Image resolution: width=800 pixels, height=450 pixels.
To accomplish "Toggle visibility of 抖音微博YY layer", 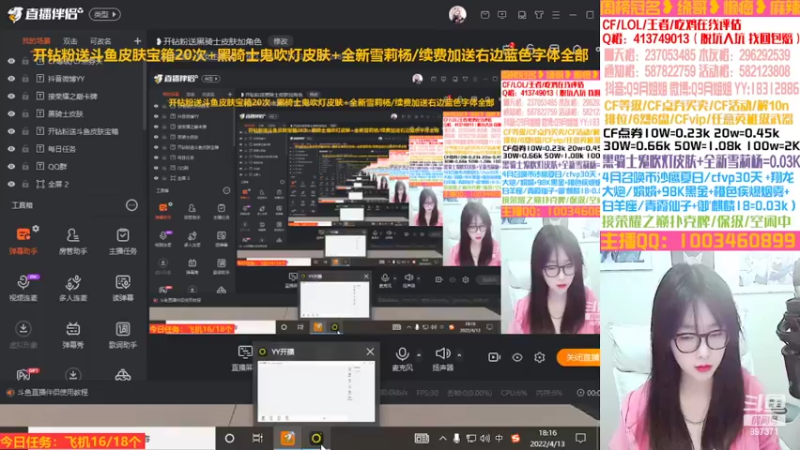I will pyautogui.click(x=11, y=79).
